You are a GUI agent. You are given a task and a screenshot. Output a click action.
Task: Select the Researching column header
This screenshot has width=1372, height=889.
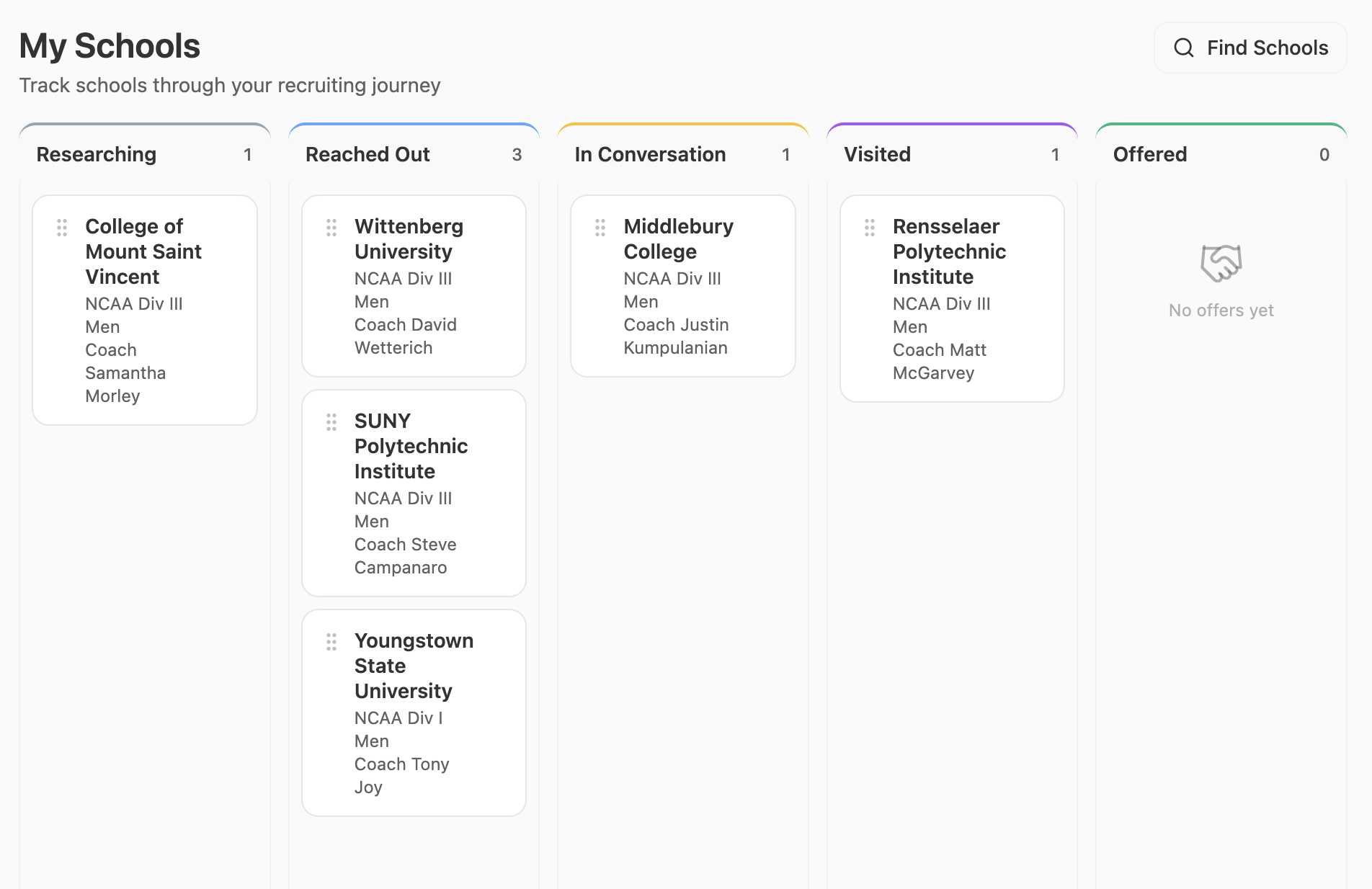(x=97, y=154)
